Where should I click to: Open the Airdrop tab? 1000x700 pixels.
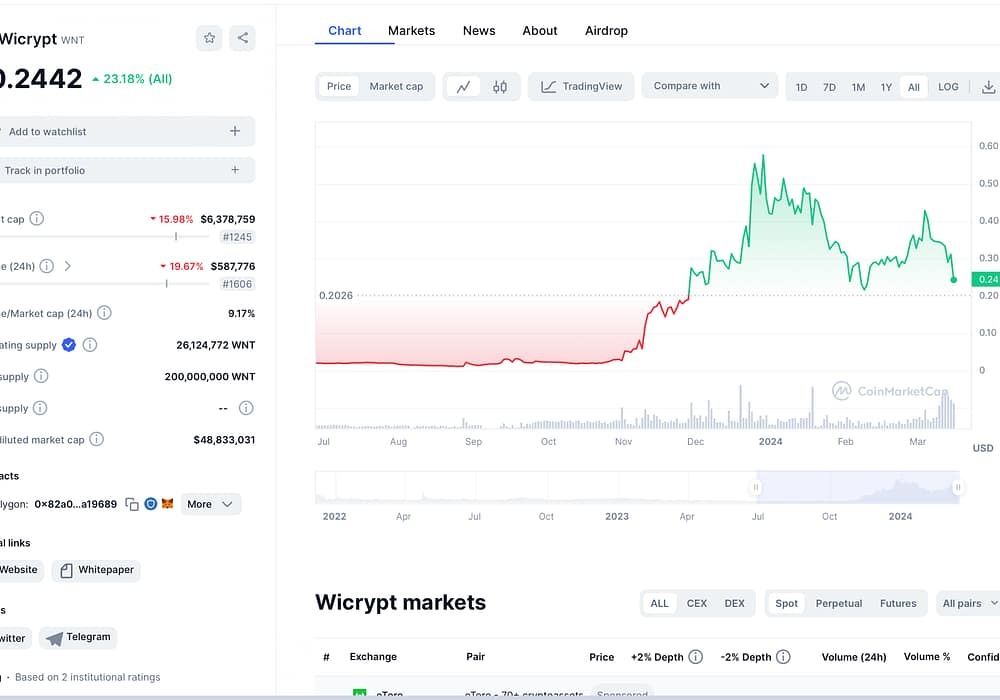(x=606, y=31)
